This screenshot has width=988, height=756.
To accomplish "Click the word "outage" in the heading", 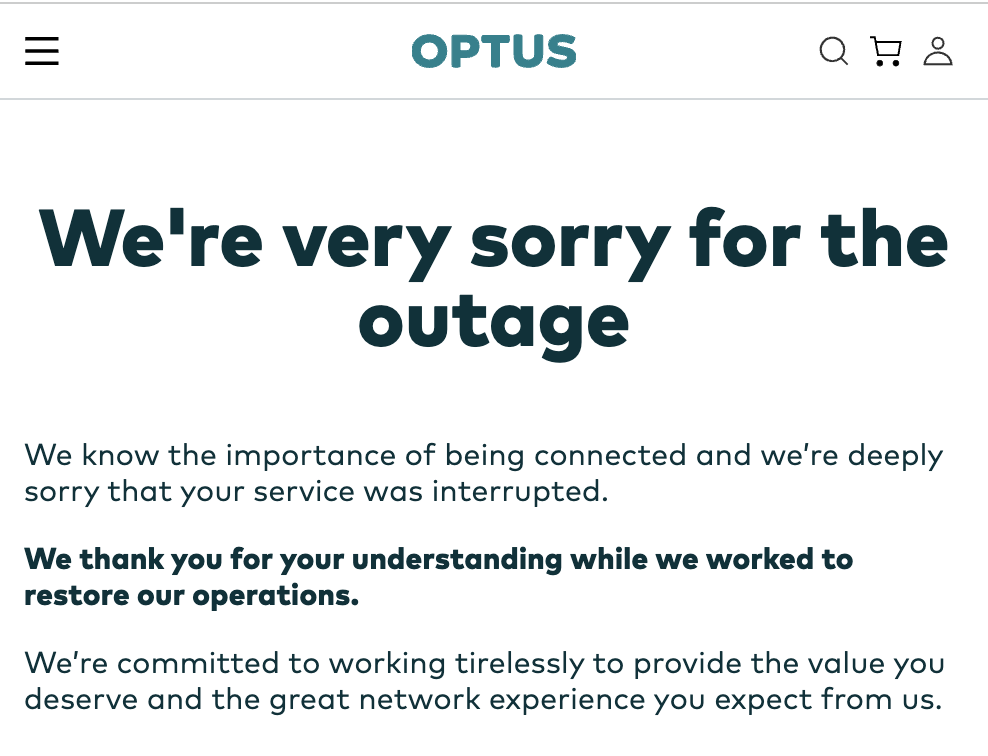I will [494, 319].
